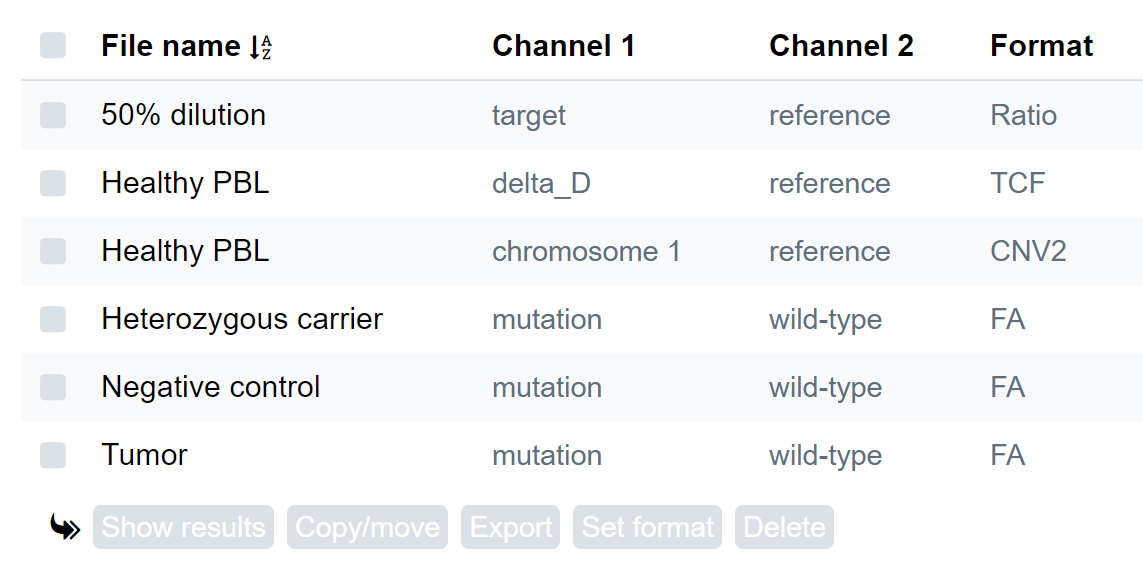Screen dimensions: 1143x569
Task: Click the Show results button
Action: (x=183, y=527)
